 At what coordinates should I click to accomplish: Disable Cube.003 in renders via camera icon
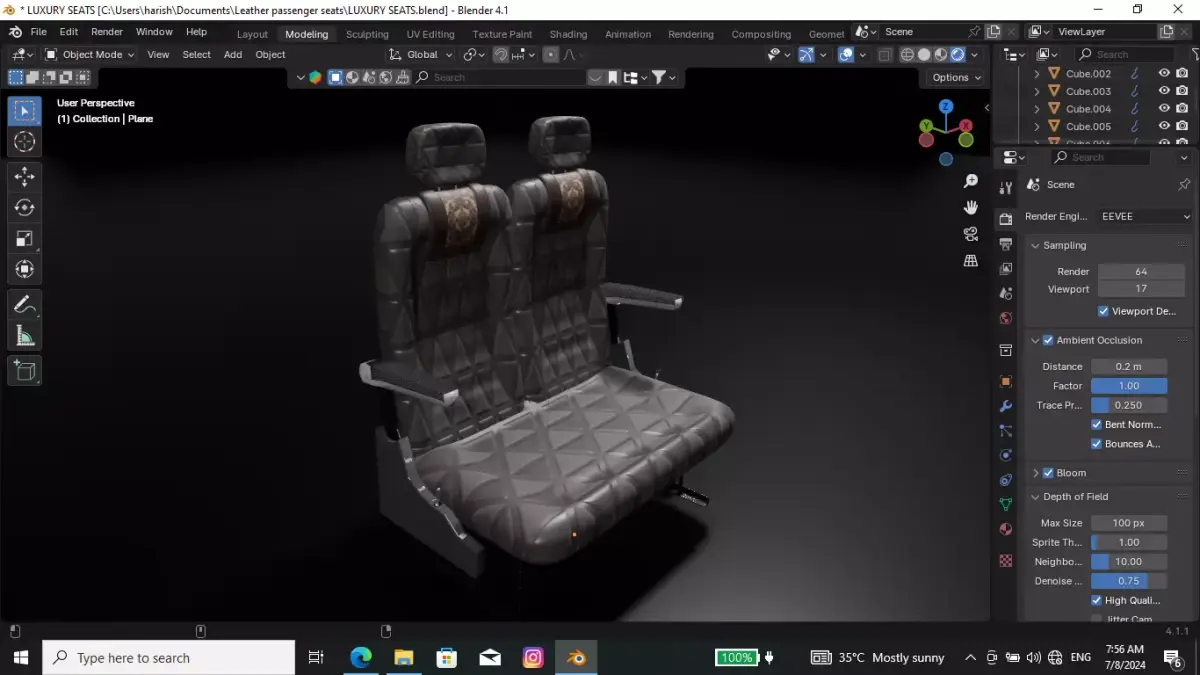pyautogui.click(x=1181, y=91)
